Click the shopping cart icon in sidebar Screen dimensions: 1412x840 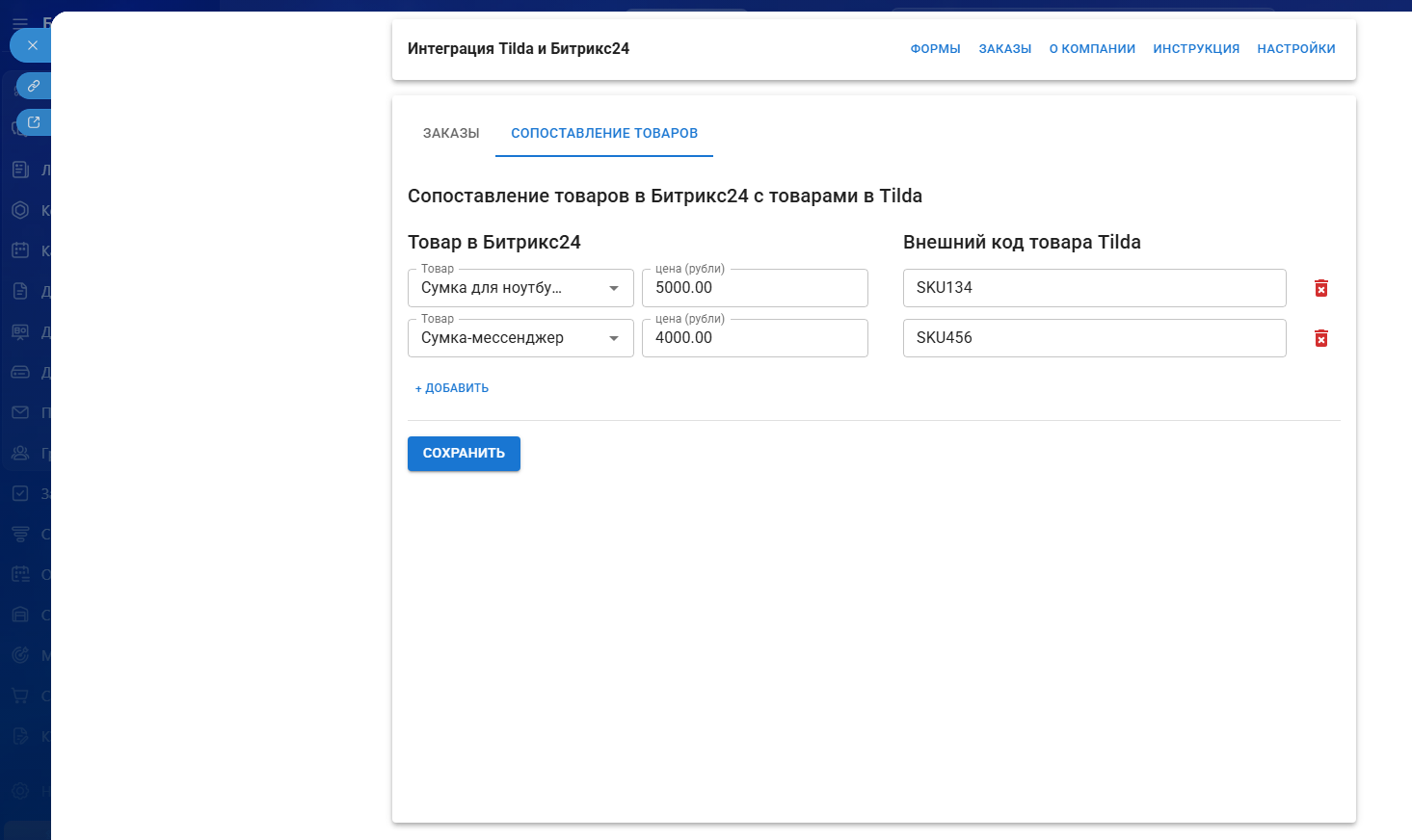click(20, 696)
